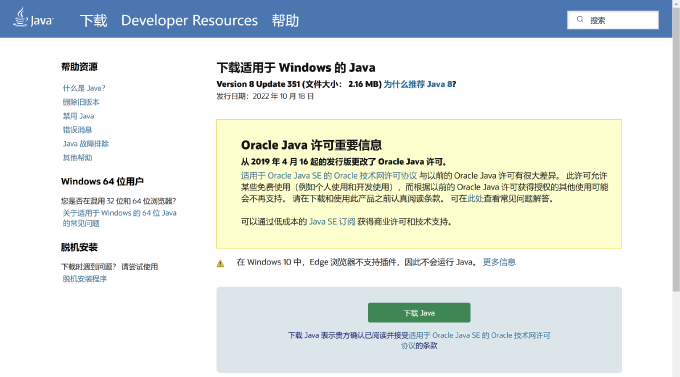Open the Java 故障排除 link
680x377 pixels.
[86, 144]
